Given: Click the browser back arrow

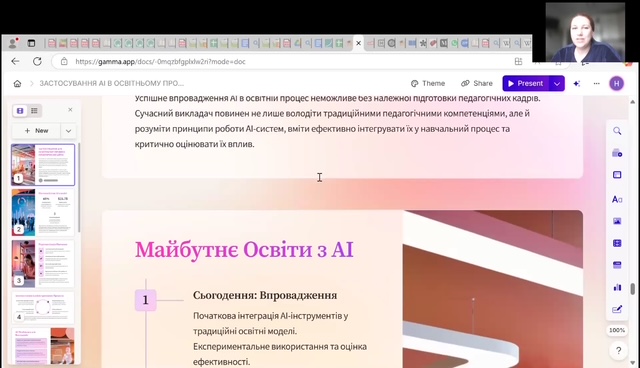Looking at the screenshot, I should pos(16,62).
